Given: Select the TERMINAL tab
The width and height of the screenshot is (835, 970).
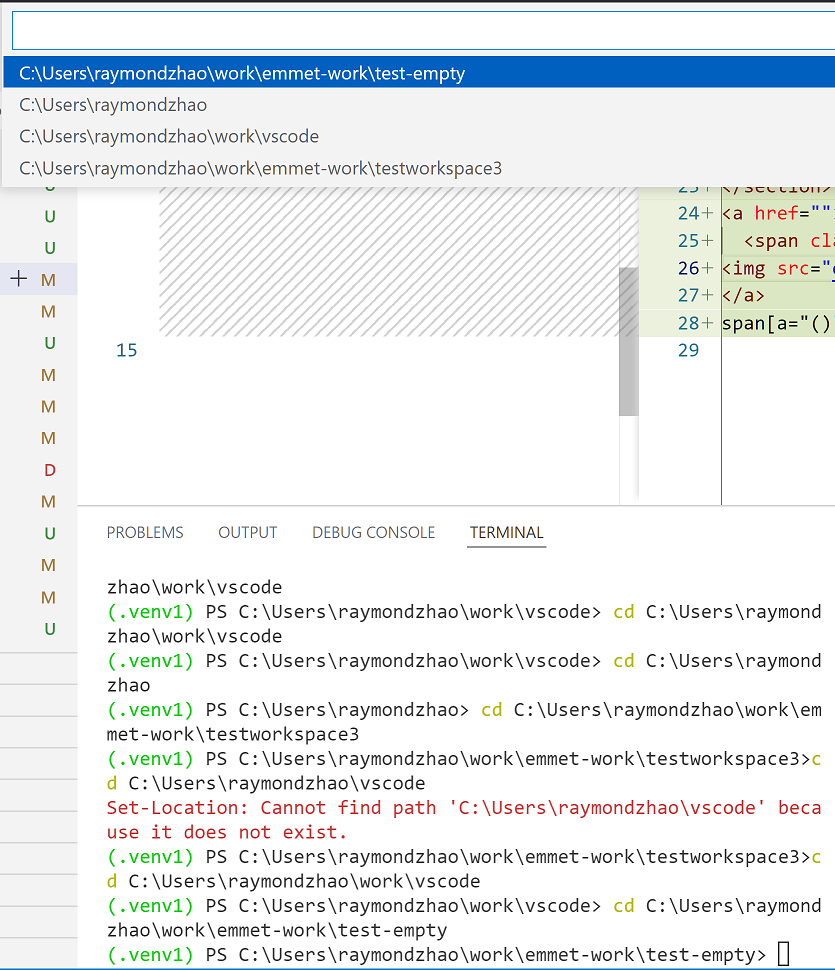Looking at the screenshot, I should point(506,533).
